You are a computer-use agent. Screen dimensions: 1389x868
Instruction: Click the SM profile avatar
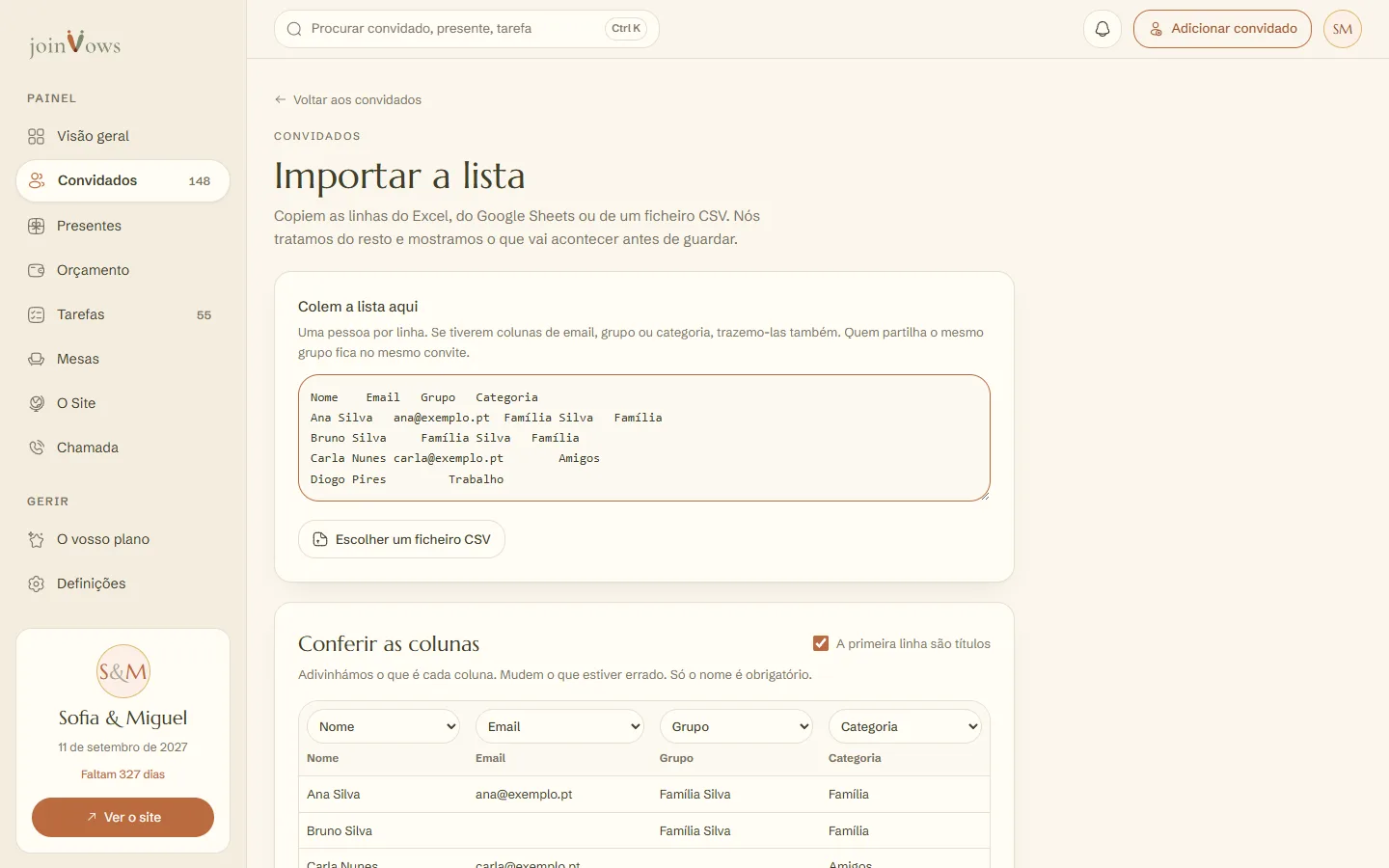(x=1343, y=29)
